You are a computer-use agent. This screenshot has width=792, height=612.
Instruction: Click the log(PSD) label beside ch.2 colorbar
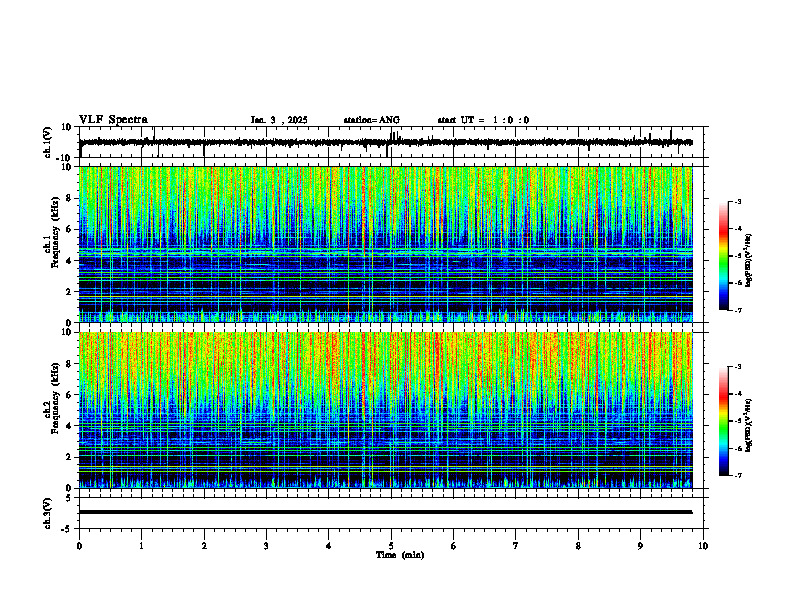pos(749,425)
